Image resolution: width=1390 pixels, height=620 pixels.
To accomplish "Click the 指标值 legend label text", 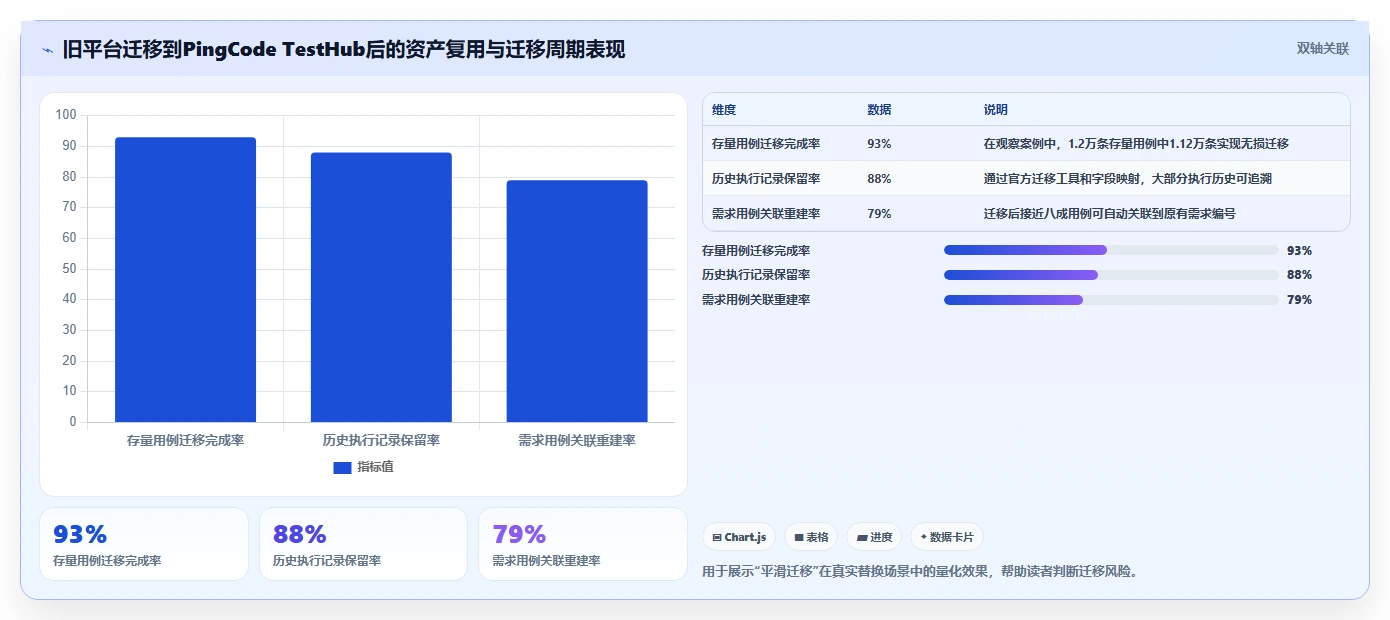I will click(x=376, y=467).
